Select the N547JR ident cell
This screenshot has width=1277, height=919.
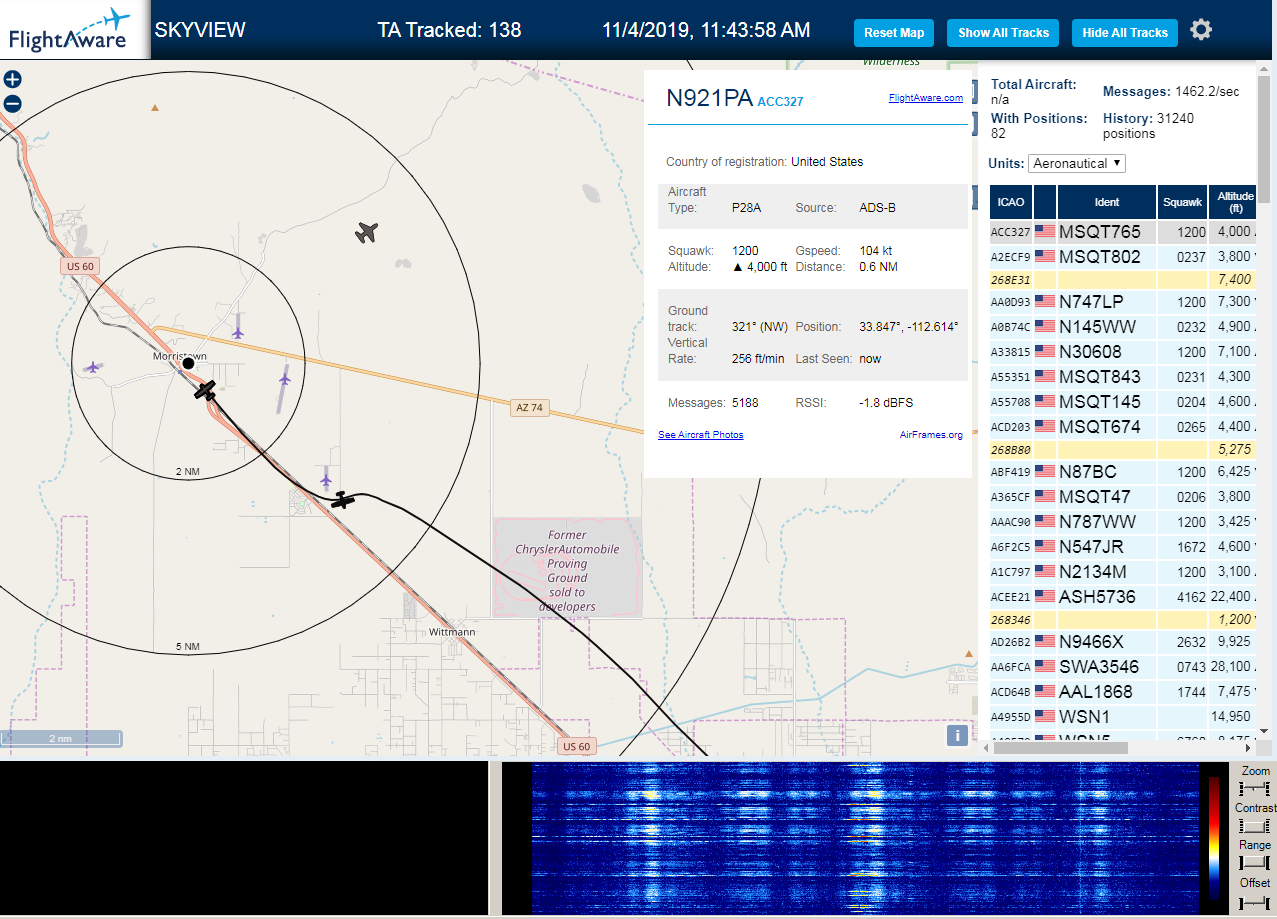[1107, 547]
